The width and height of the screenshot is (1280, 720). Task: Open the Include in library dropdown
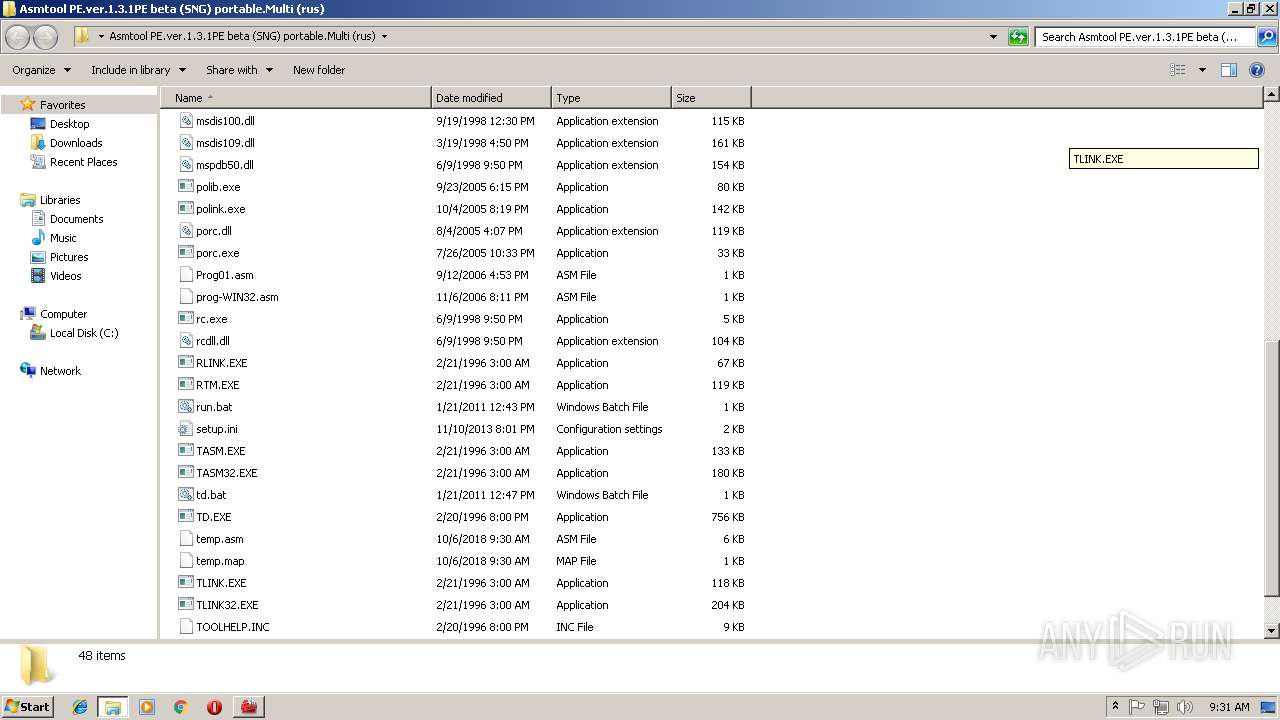coord(138,70)
